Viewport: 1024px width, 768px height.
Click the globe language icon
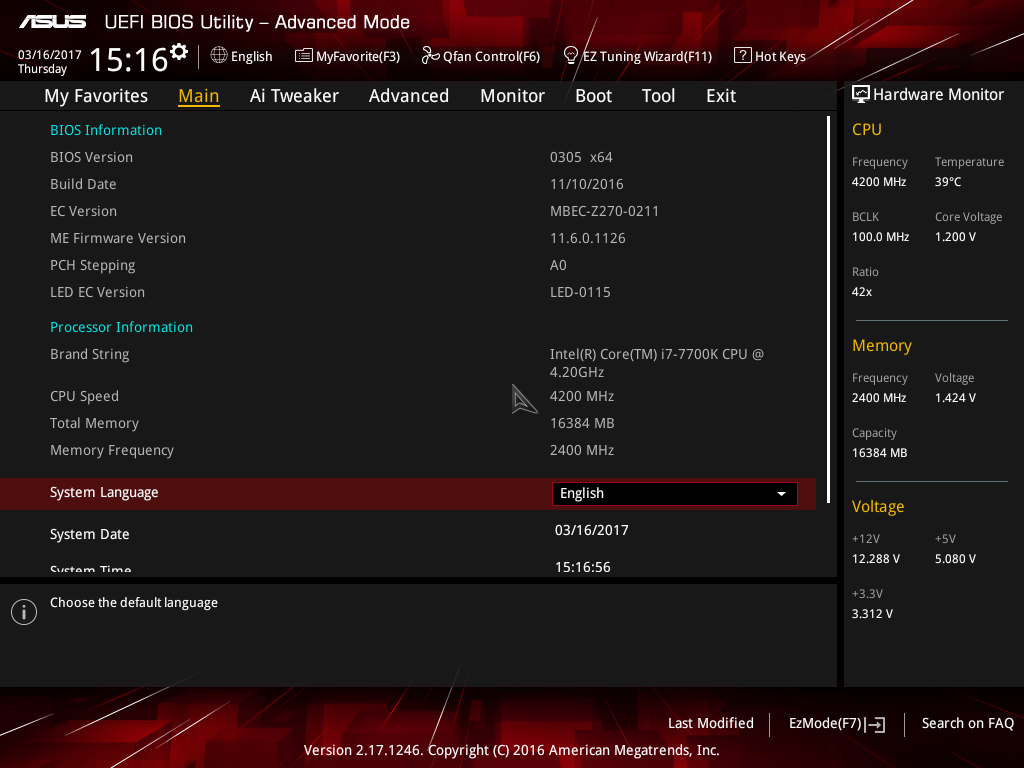[x=219, y=56]
